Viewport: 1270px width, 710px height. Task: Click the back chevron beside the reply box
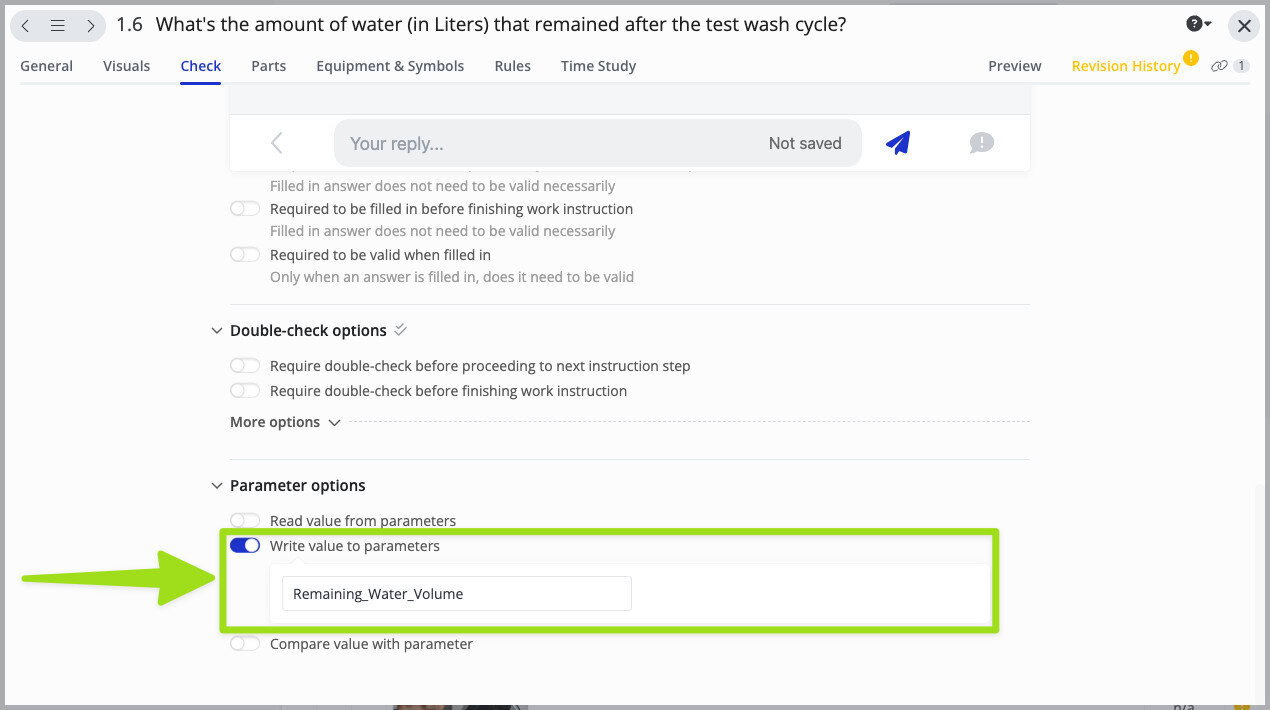(276, 142)
